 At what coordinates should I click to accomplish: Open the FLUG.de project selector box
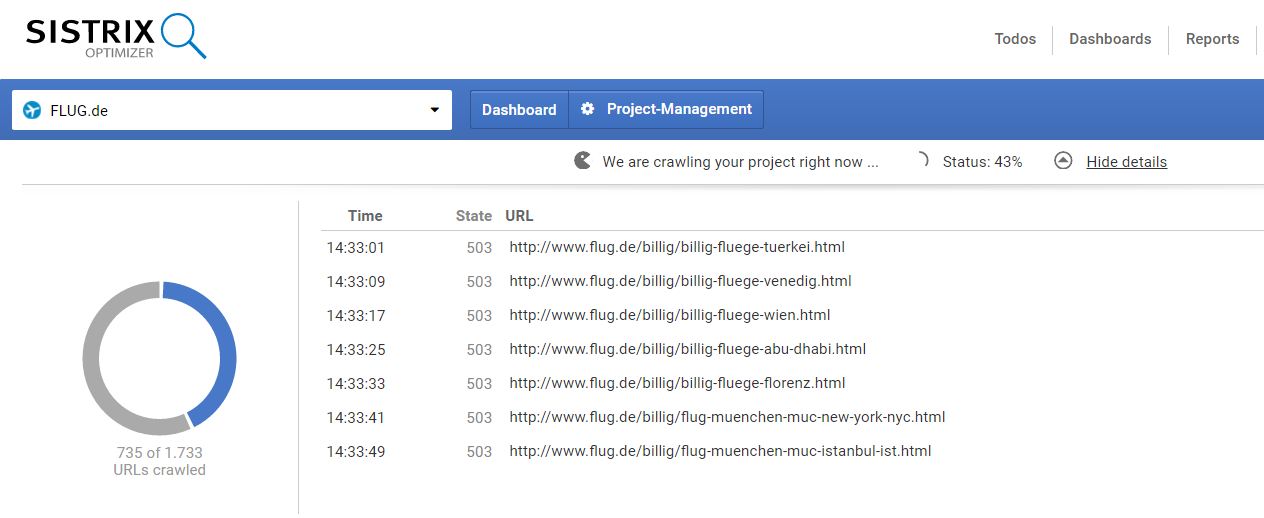pos(231,110)
